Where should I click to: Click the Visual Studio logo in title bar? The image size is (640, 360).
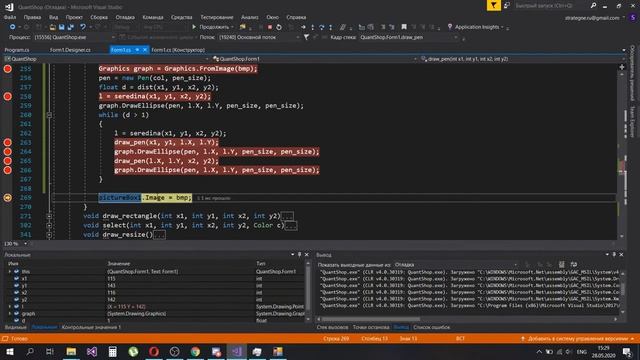click(x=9, y=7)
